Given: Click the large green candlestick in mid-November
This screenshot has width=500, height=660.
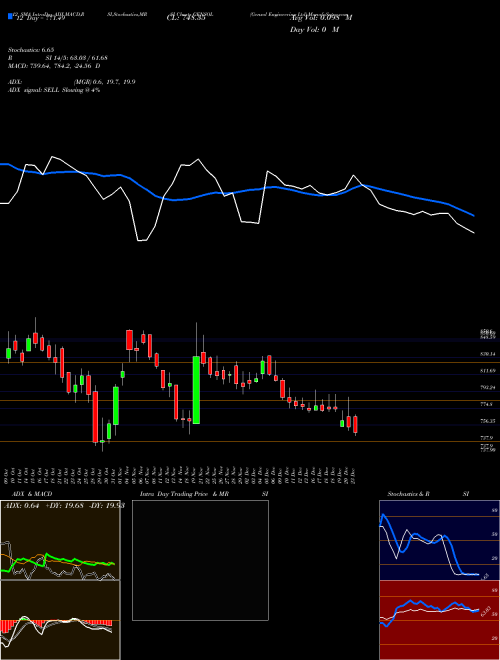Looking at the screenshot, I should click(197, 390).
